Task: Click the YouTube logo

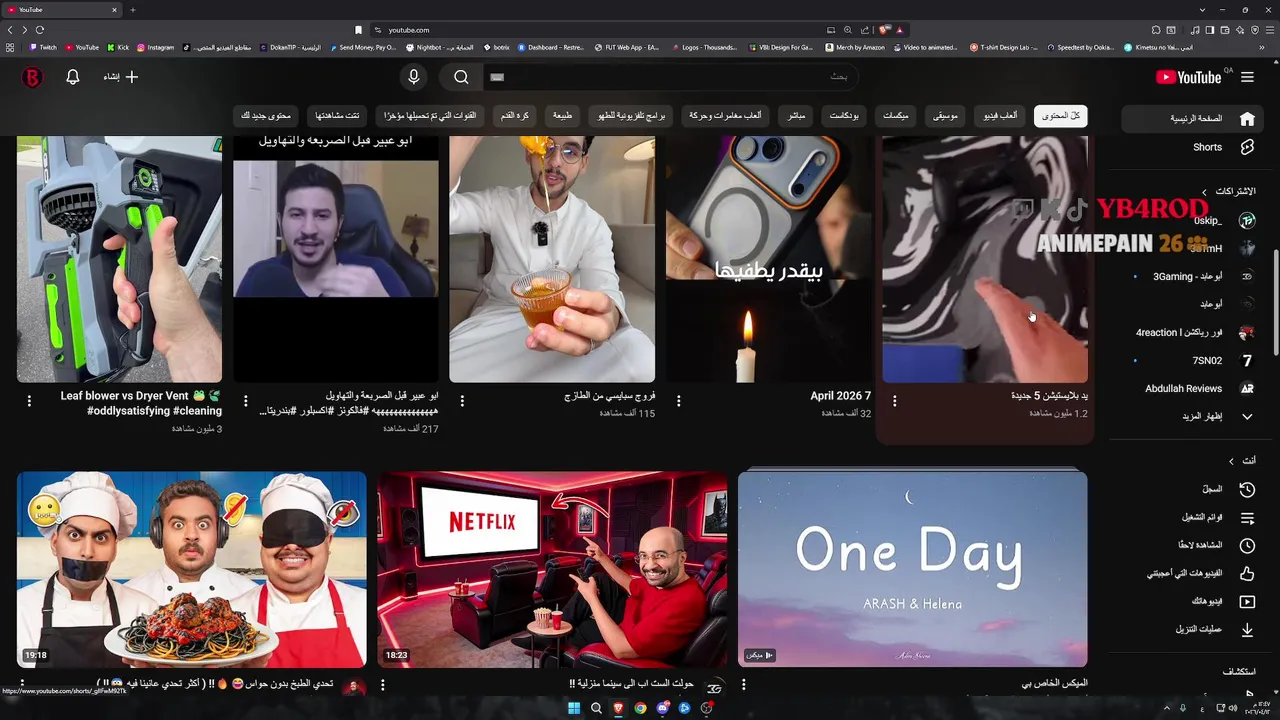Action: point(1190,77)
